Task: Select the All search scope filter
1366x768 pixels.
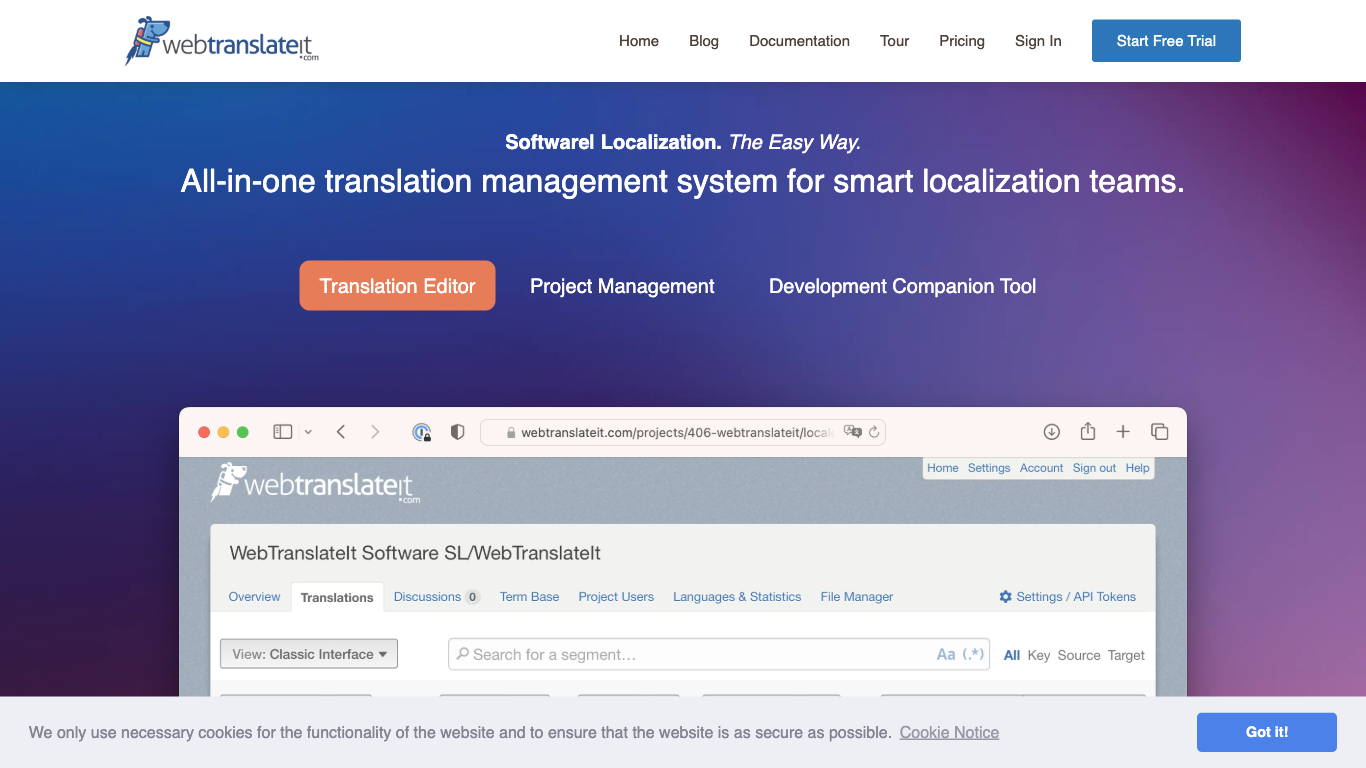Action: click(1012, 655)
